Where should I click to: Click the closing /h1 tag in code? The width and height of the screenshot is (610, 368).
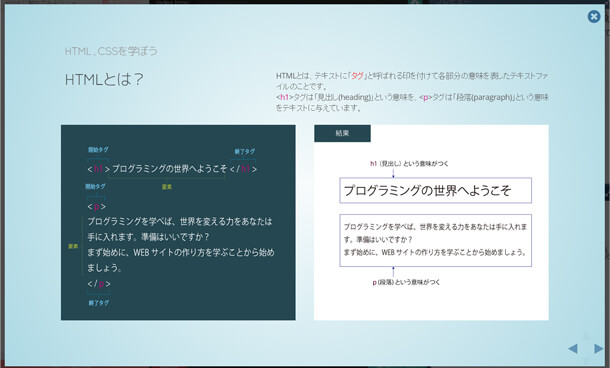(243, 169)
